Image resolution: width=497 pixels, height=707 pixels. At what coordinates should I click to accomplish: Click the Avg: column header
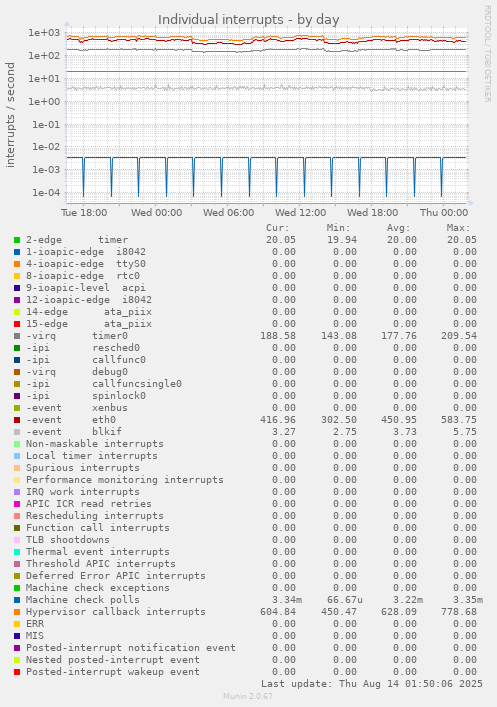[399, 228]
